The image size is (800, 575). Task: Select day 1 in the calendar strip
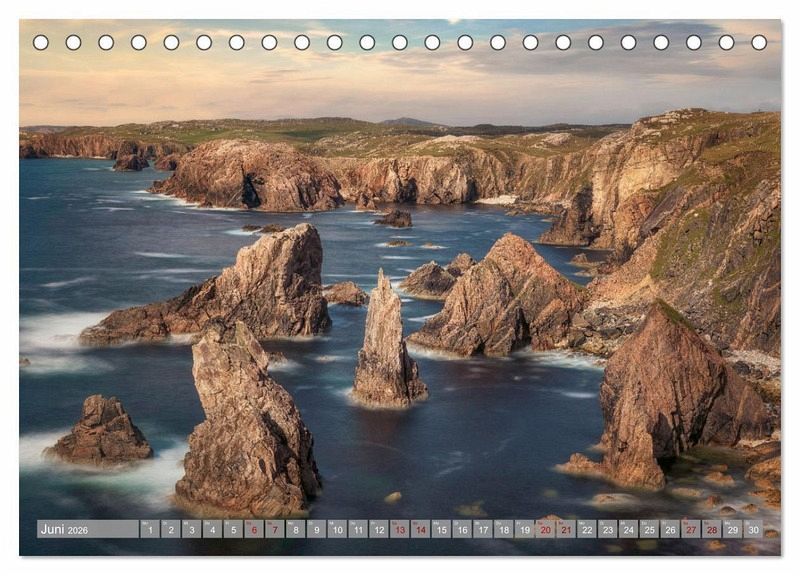pyautogui.click(x=150, y=529)
